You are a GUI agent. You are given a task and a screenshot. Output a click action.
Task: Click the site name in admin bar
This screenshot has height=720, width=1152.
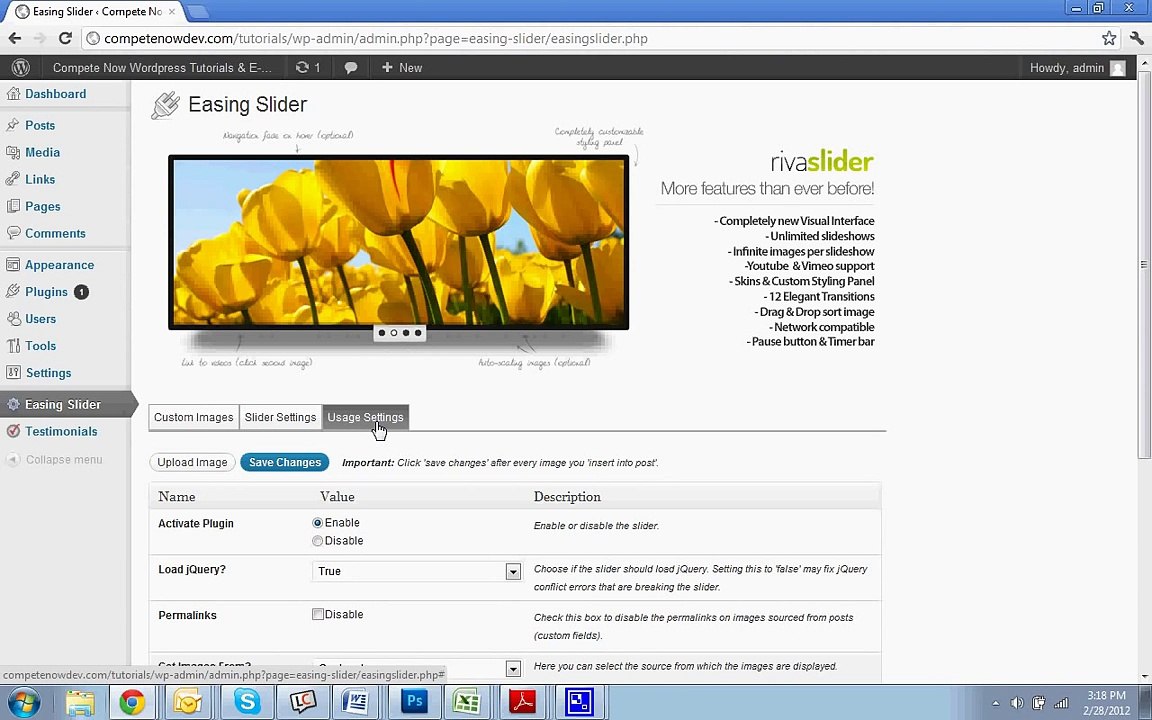(x=162, y=68)
